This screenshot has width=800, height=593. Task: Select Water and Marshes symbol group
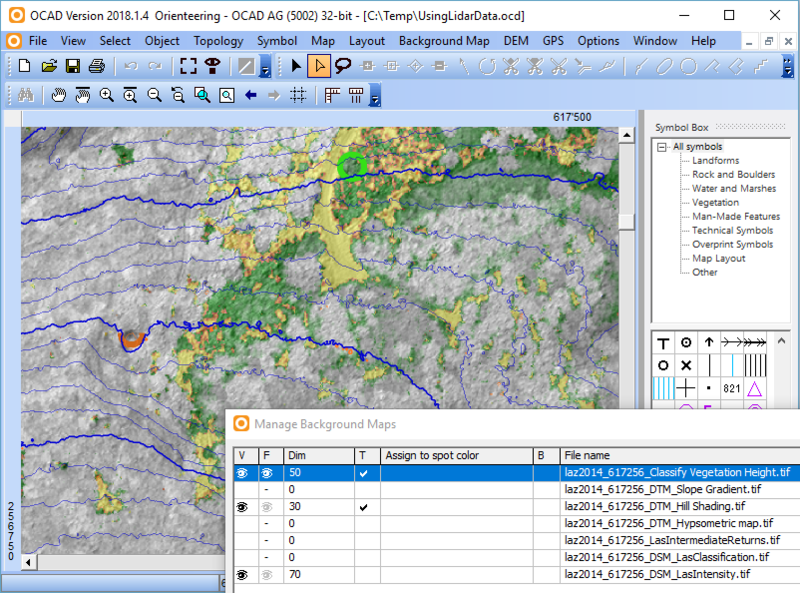tap(734, 188)
